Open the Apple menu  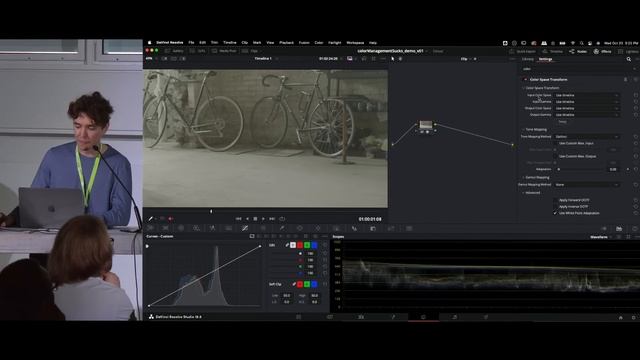tap(149, 42)
